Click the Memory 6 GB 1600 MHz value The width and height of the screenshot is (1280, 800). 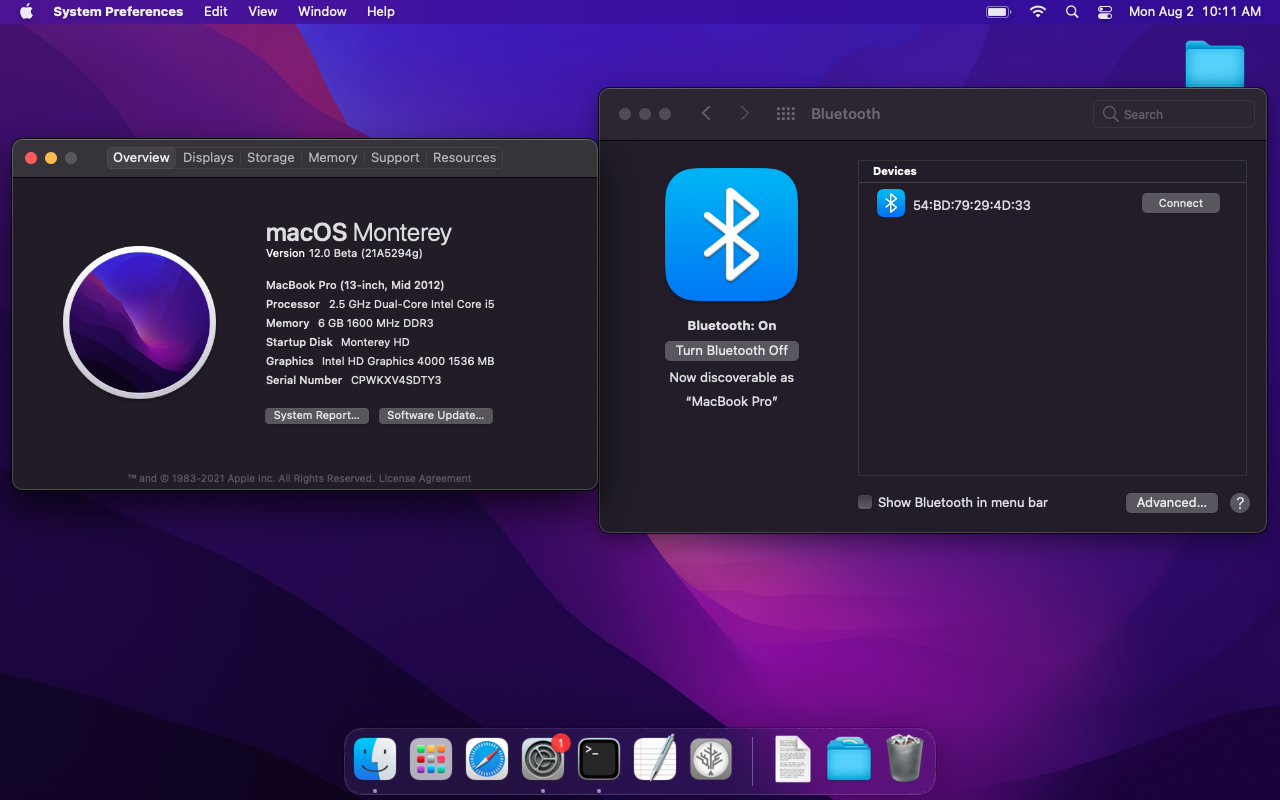pyautogui.click(x=376, y=324)
